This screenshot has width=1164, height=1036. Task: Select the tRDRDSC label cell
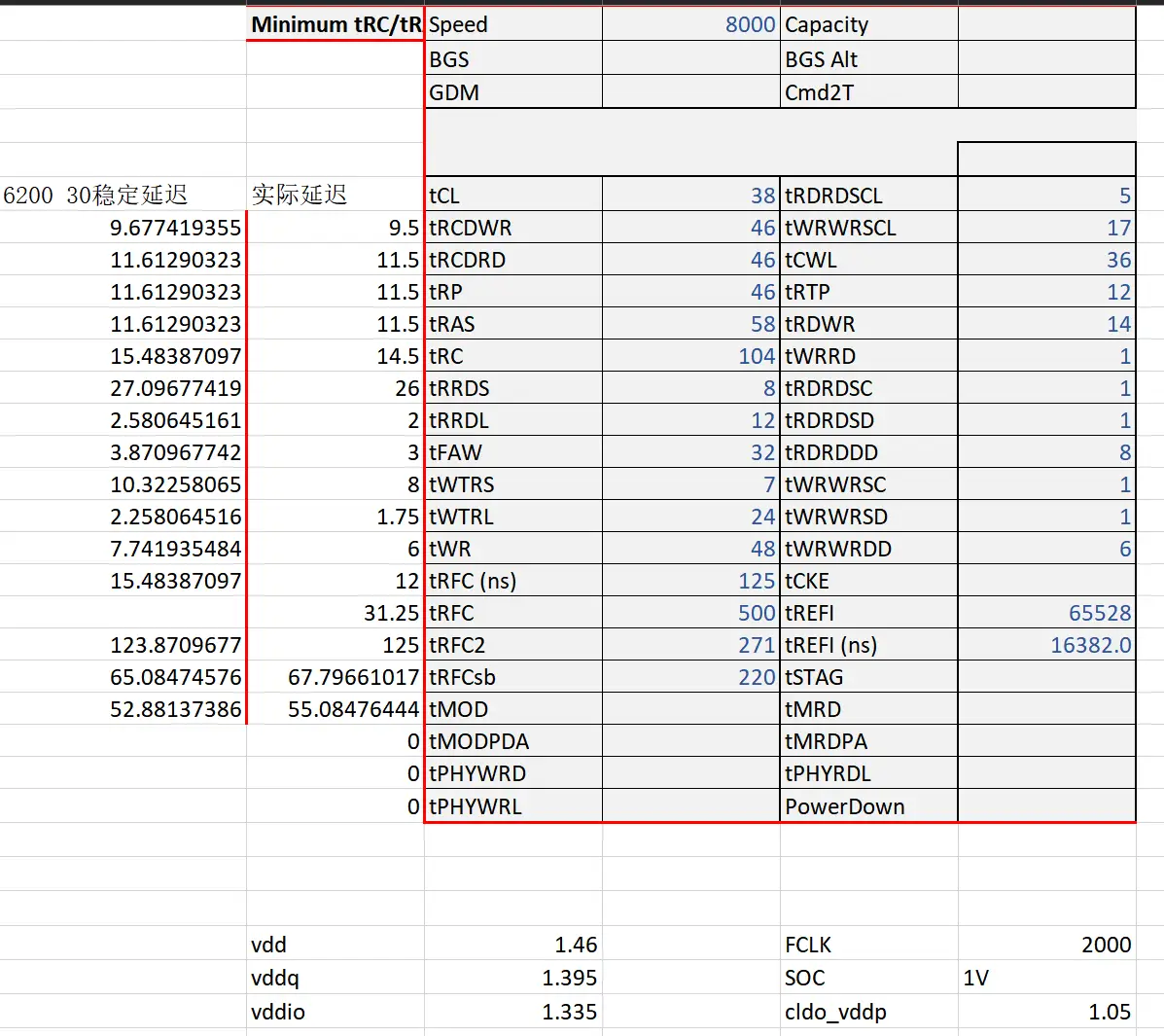coord(868,388)
